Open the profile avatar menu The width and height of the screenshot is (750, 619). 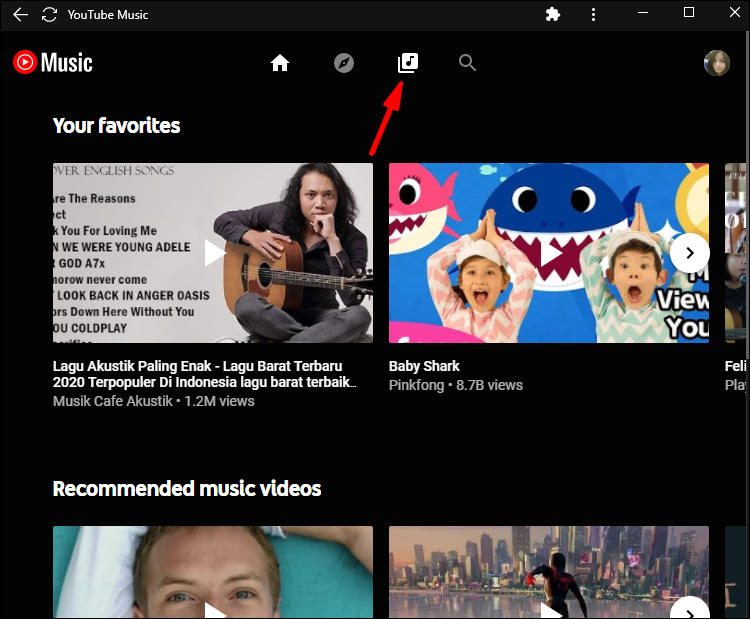[x=717, y=63]
